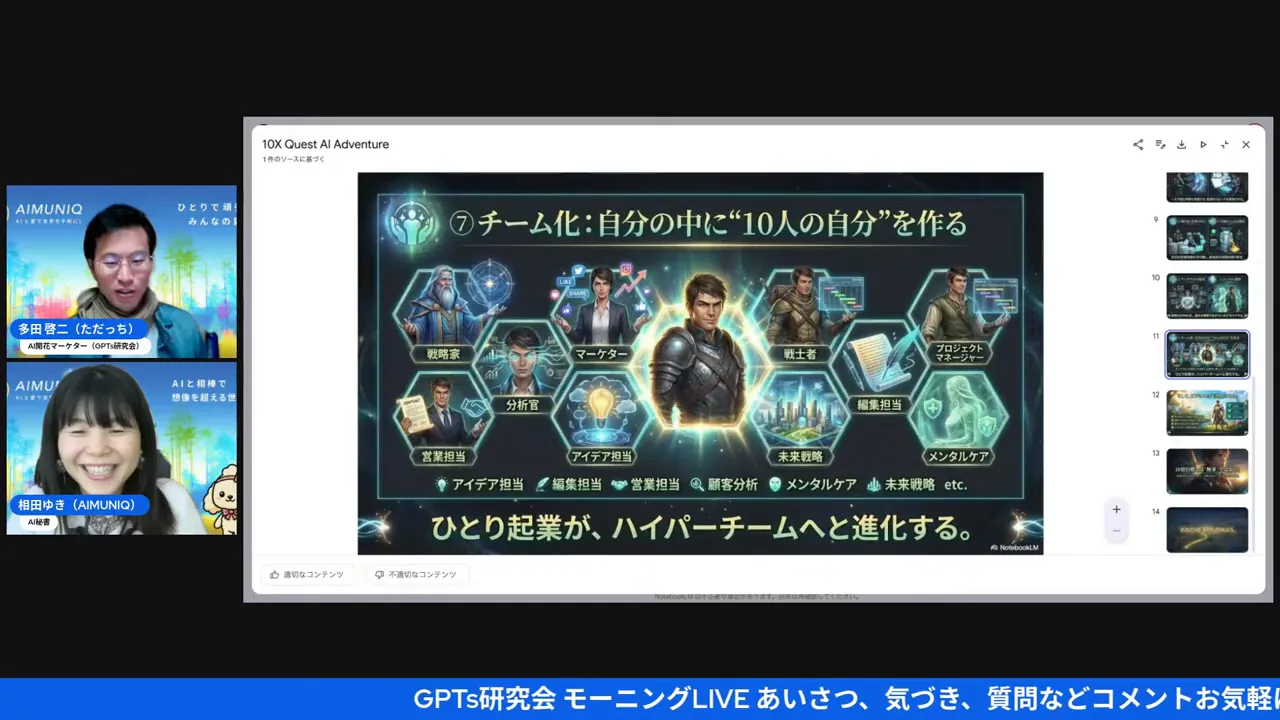Collapse the viewer from fullscreen
This screenshot has width=1280, height=720.
(x=1224, y=145)
